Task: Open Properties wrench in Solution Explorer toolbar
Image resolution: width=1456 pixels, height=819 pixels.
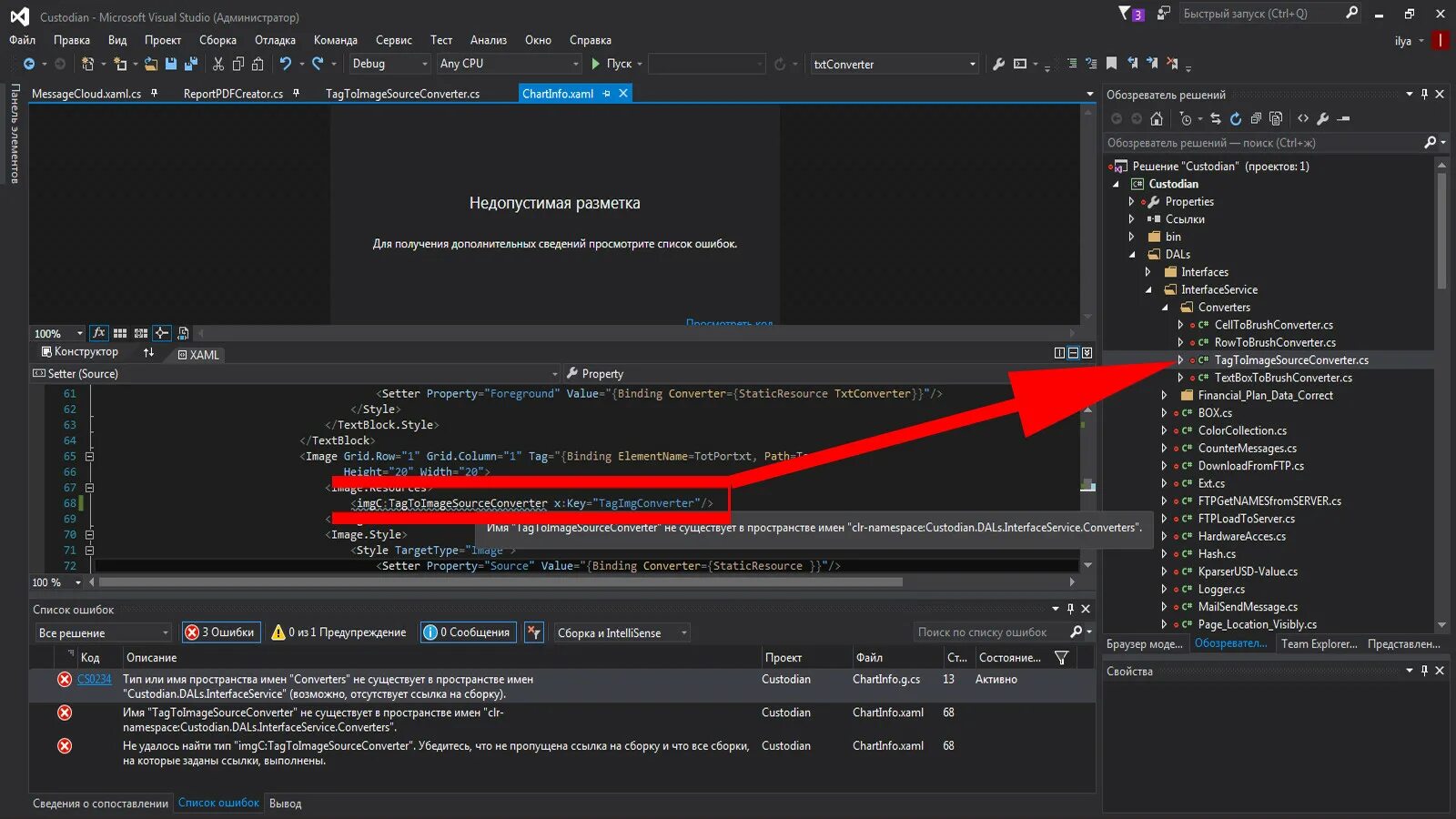Action: coord(1323,118)
